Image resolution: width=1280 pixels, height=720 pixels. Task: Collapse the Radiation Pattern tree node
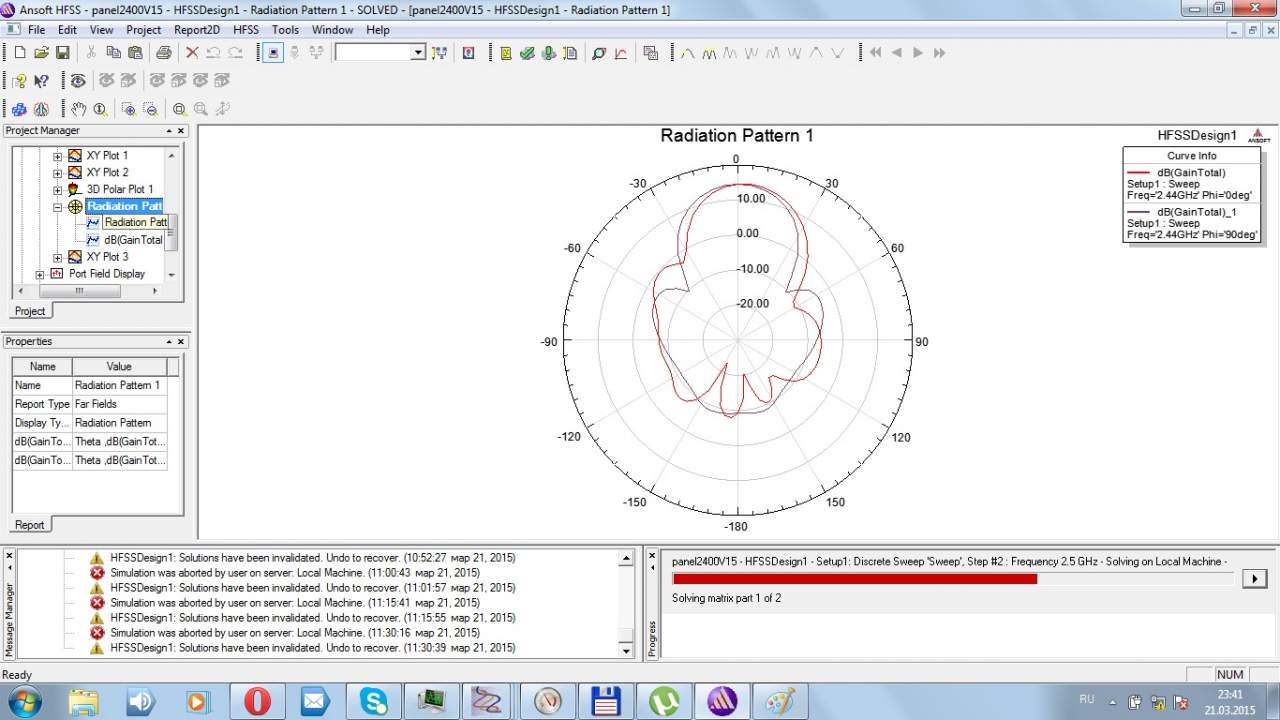tap(57, 207)
